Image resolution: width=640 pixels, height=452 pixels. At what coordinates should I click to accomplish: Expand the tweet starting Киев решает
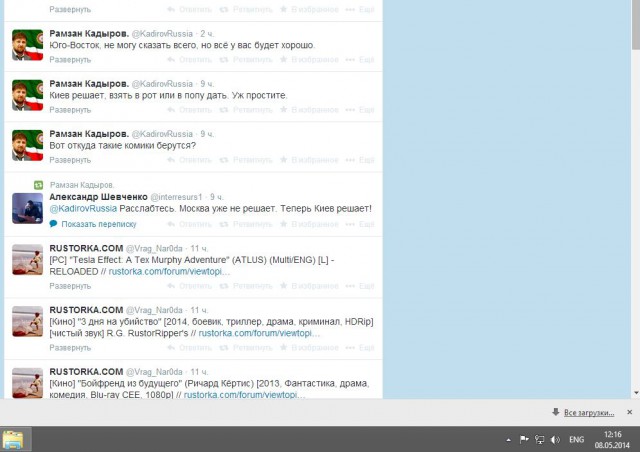70,110
